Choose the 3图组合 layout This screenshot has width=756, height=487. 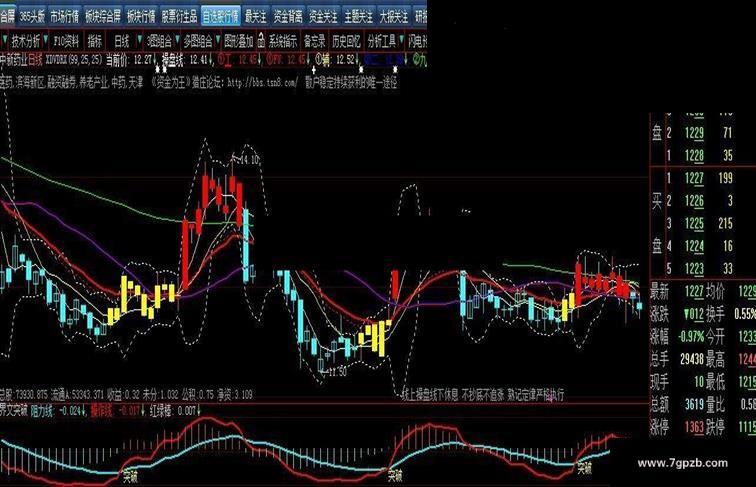[160, 41]
